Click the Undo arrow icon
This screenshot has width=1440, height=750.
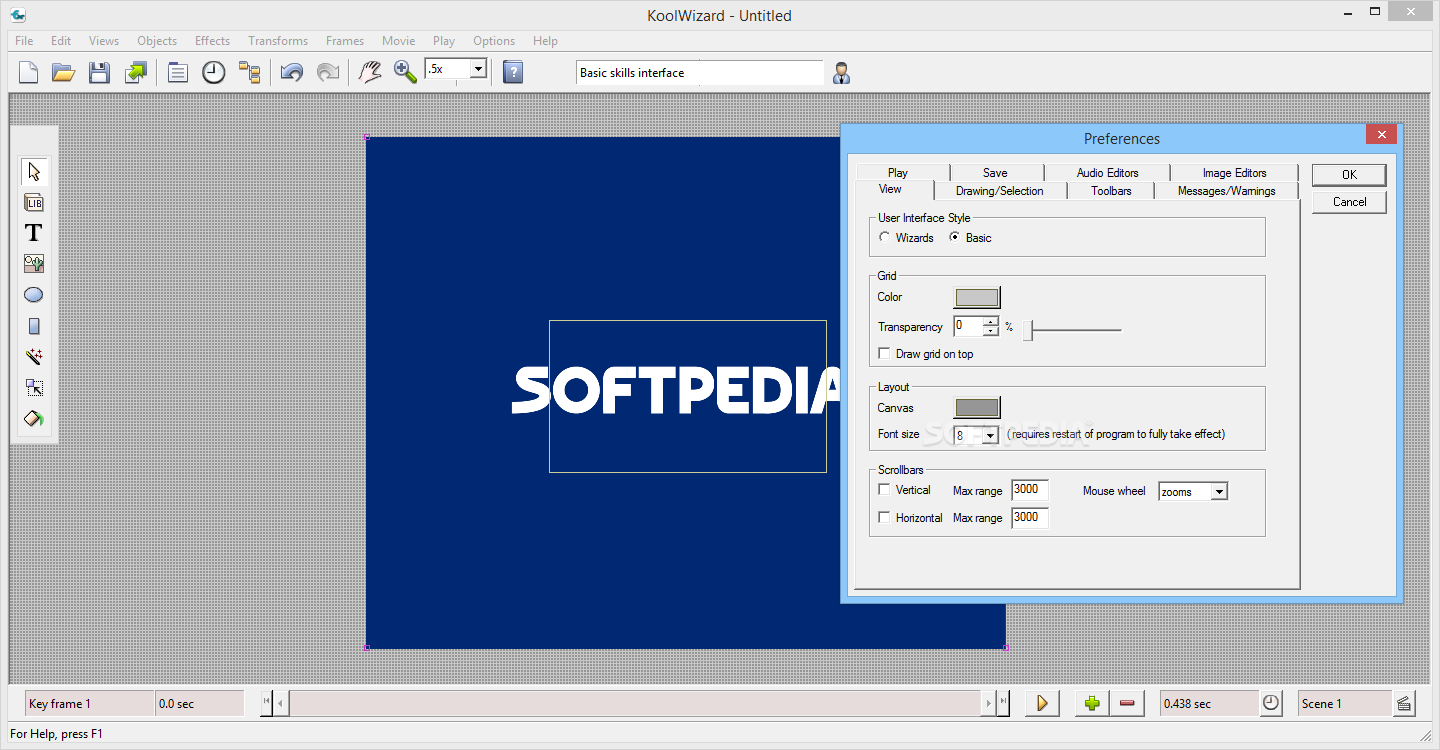(x=292, y=72)
